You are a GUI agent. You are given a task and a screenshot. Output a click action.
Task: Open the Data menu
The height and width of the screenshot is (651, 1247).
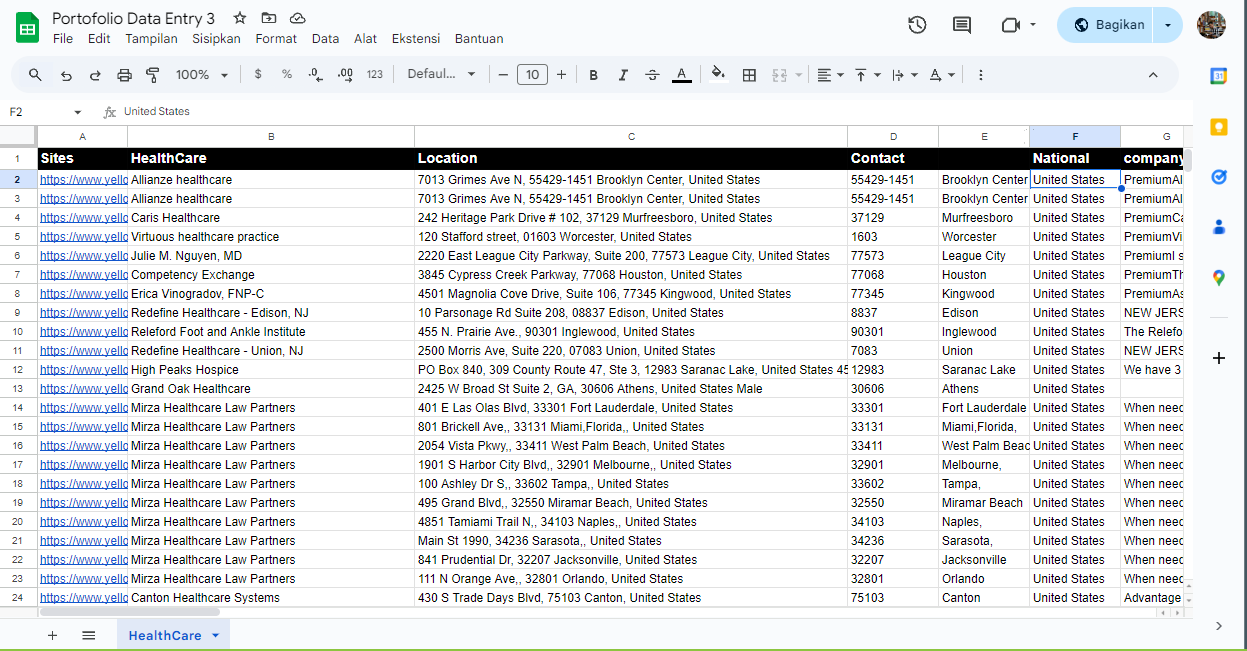click(x=325, y=39)
